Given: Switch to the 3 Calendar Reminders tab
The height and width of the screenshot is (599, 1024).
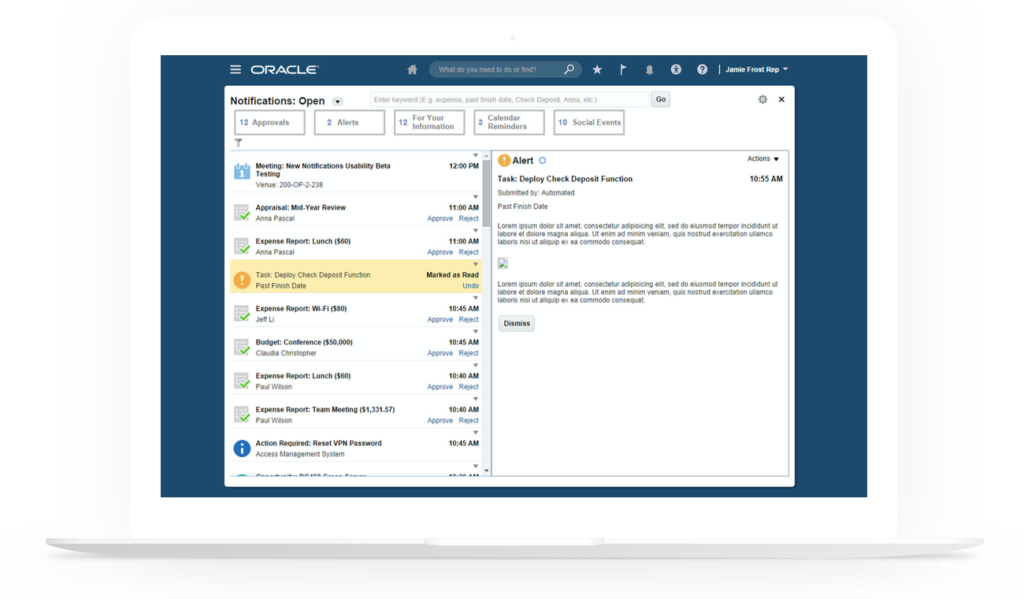Looking at the screenshot, I should click(508, 123).
